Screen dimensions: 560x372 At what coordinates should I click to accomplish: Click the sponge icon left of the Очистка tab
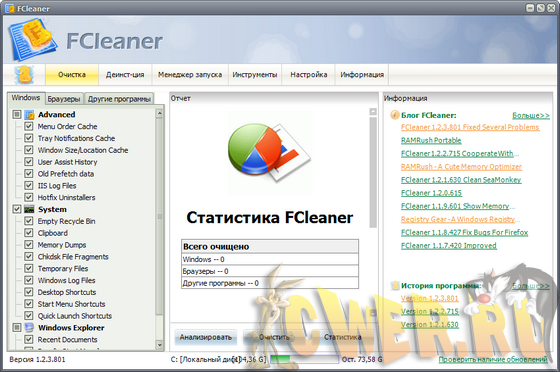(x=24, y=75)
